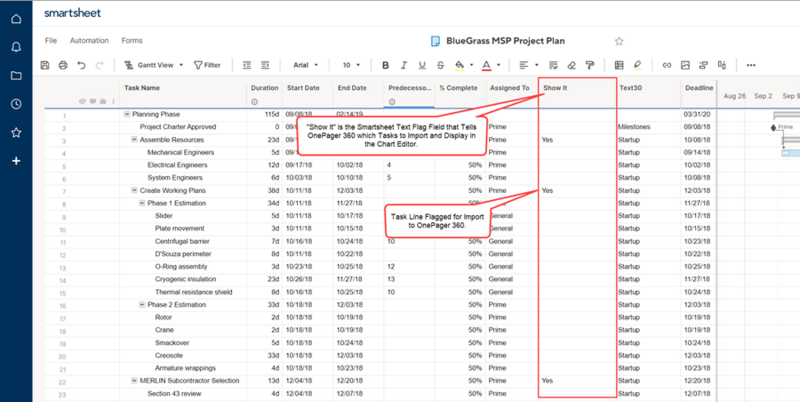Image resolution: width=800 pixels, height=402 pixels.
Task: Open the Arial font dropdown
Action: coord(306,65)
